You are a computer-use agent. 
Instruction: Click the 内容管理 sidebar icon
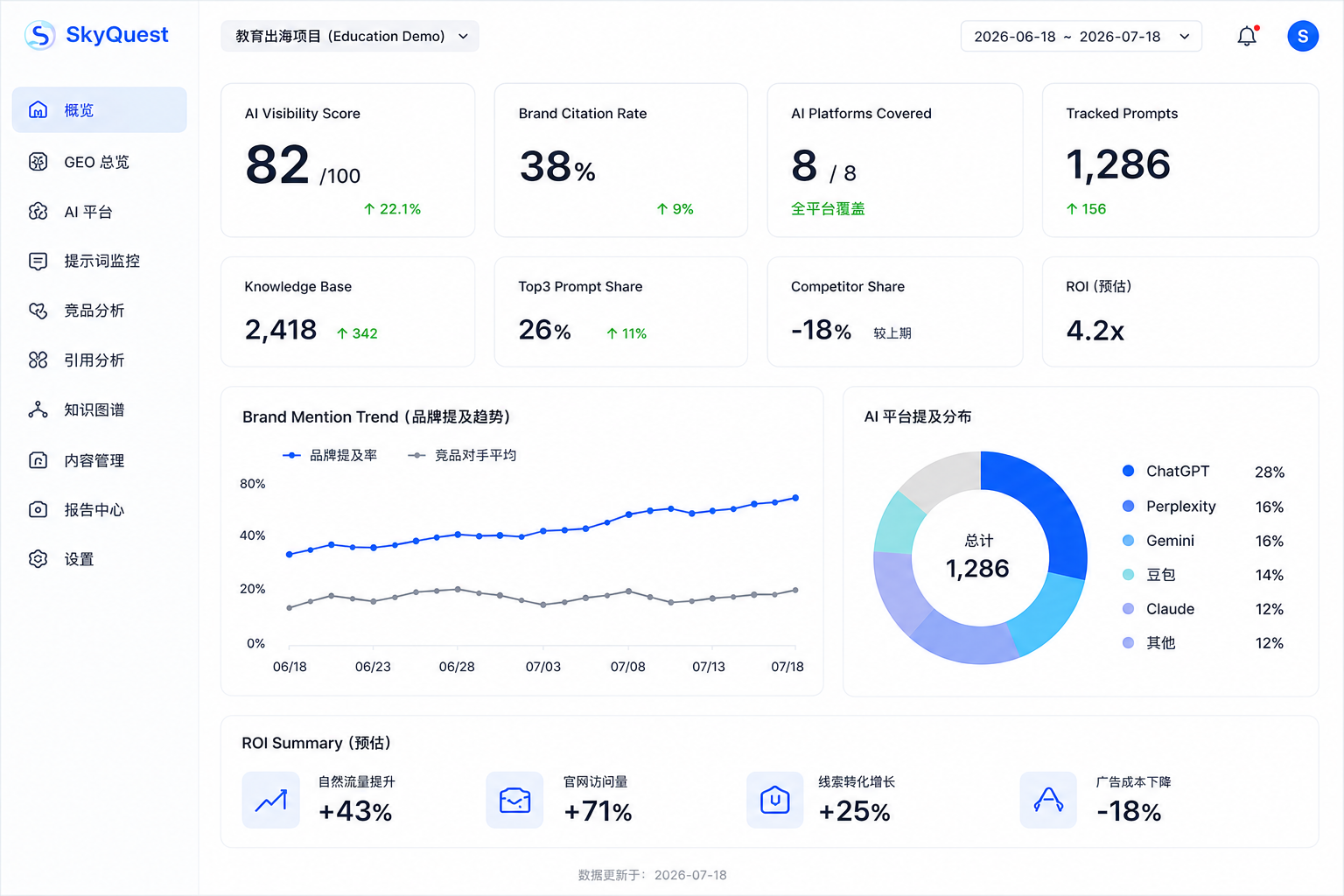tap(38, 460)
